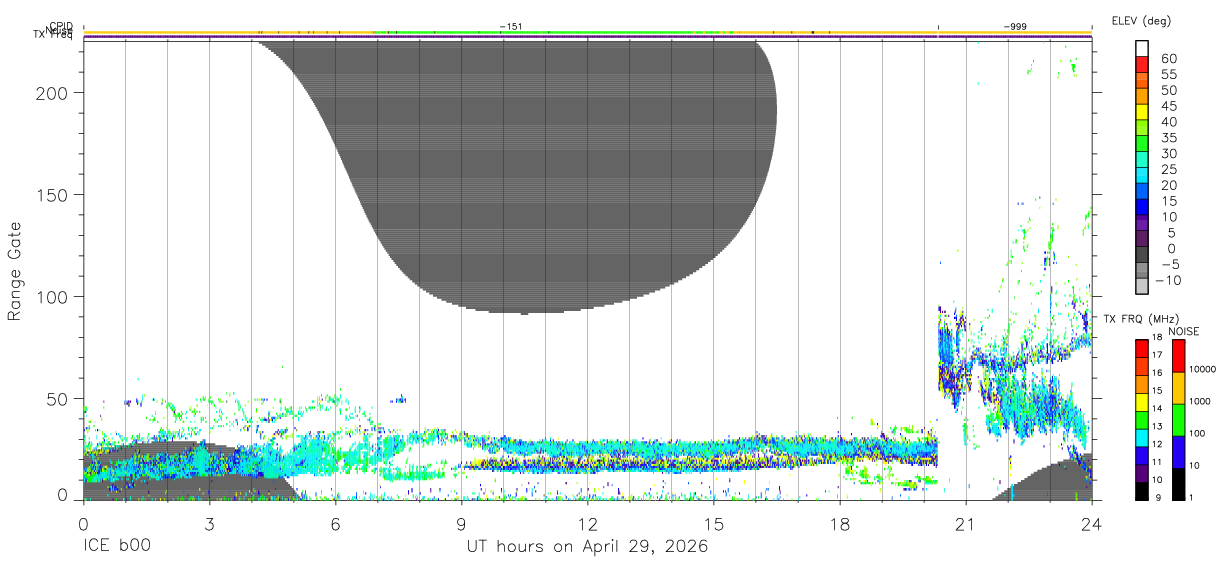The width and height of the screenshot is (1228, 567).
Task: Click the 'TX Freq' row label at top-left
Action: pos(55,35)
